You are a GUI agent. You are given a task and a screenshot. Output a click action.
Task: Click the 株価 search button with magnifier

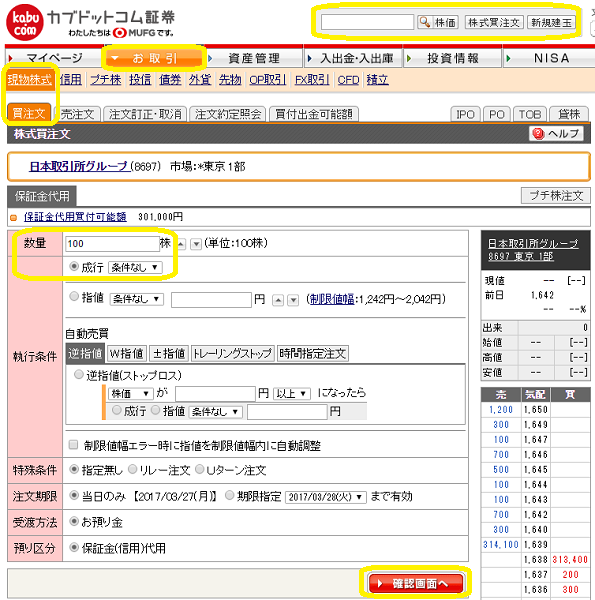(438, 23)
